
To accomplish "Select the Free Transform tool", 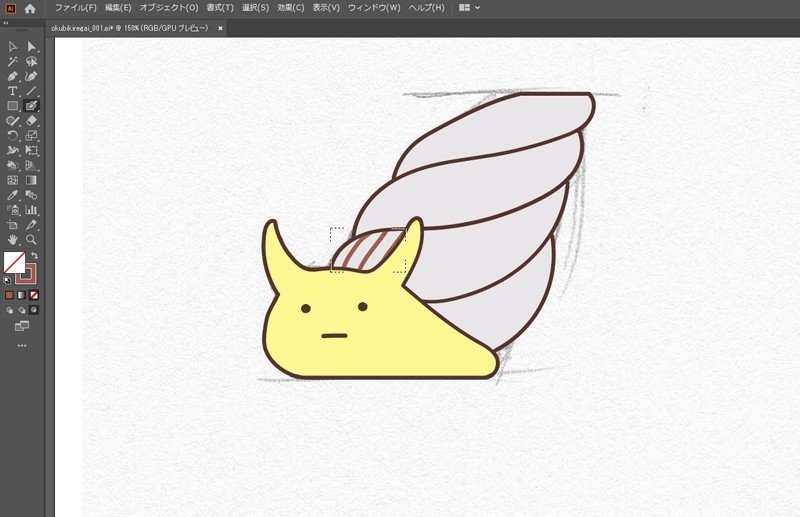I will tap(32, 151).
